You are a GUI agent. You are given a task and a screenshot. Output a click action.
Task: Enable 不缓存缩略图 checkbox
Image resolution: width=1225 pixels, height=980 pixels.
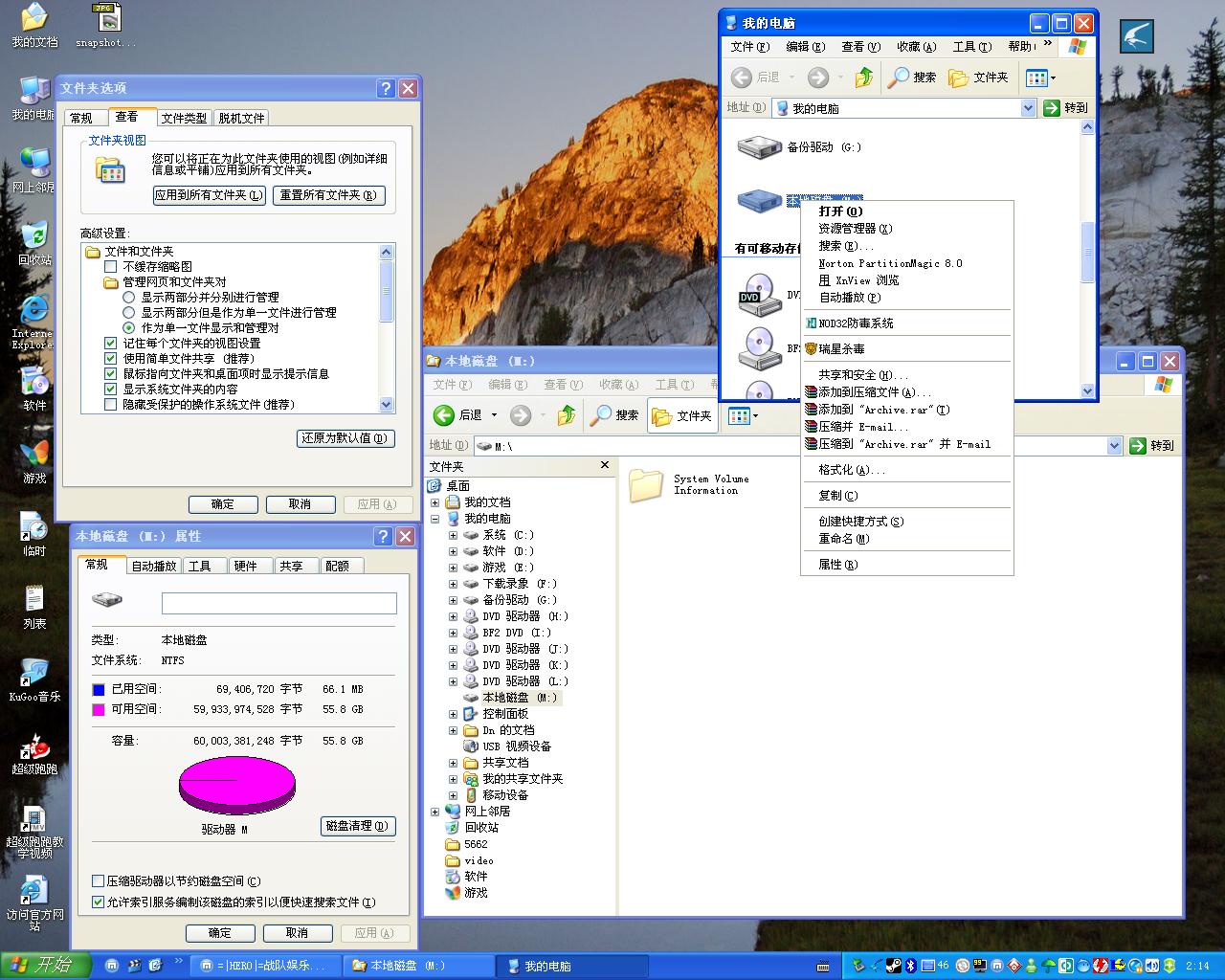[x=111, y=267]
